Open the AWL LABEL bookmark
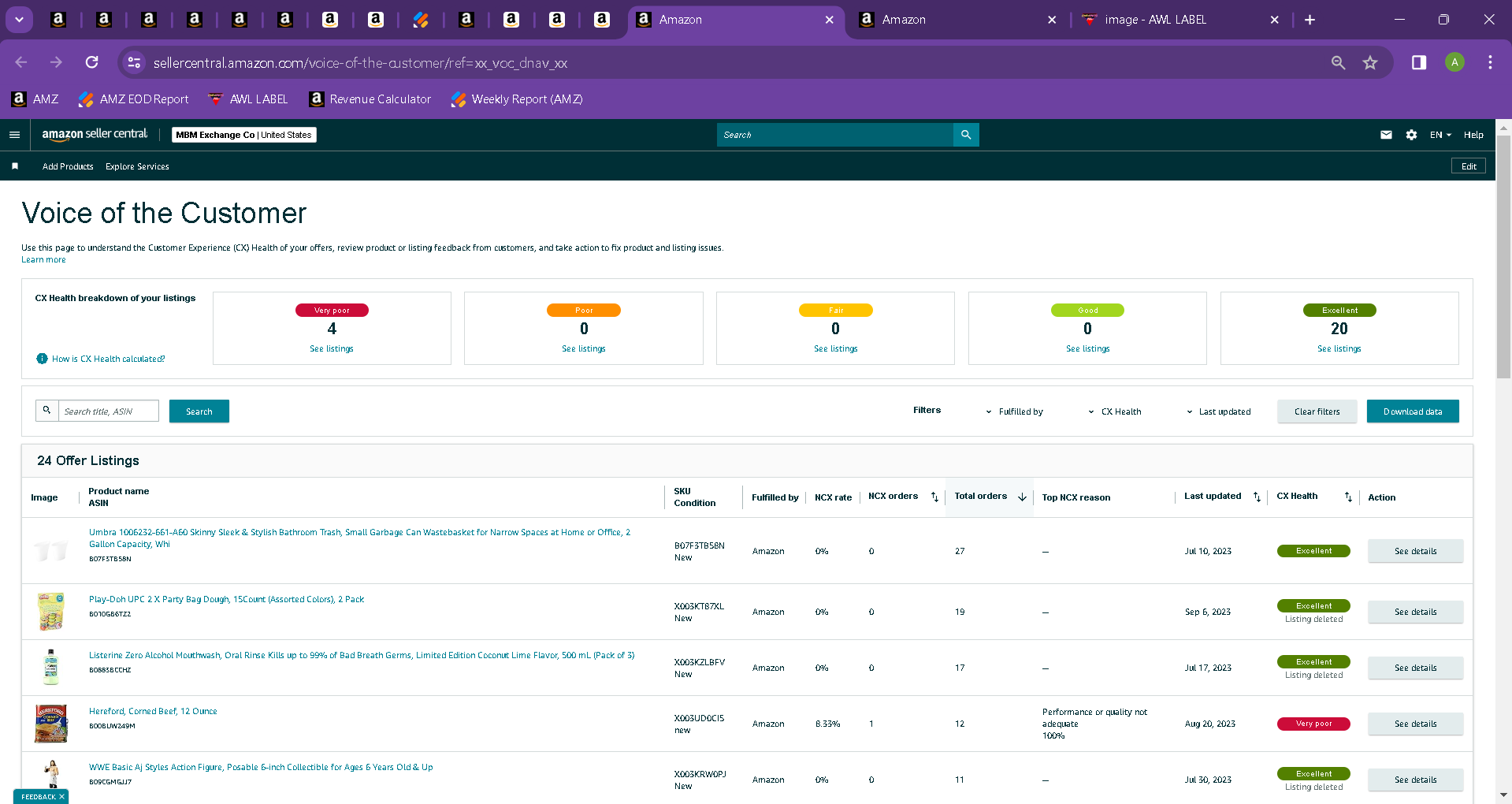Image resolution: width=1512 pixels, height=804 pixels. 248,99
